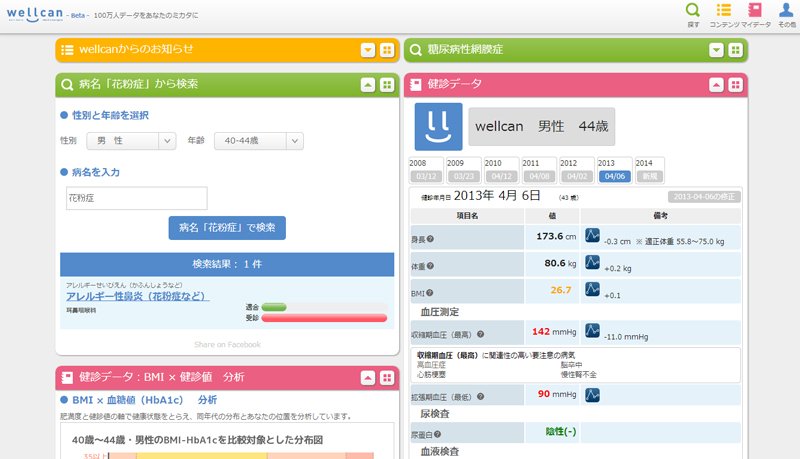Viewport: 800px width, 459px height.
Task: Expand the wellcanからのお知らせ panel
Action: (x=368, y=50)
